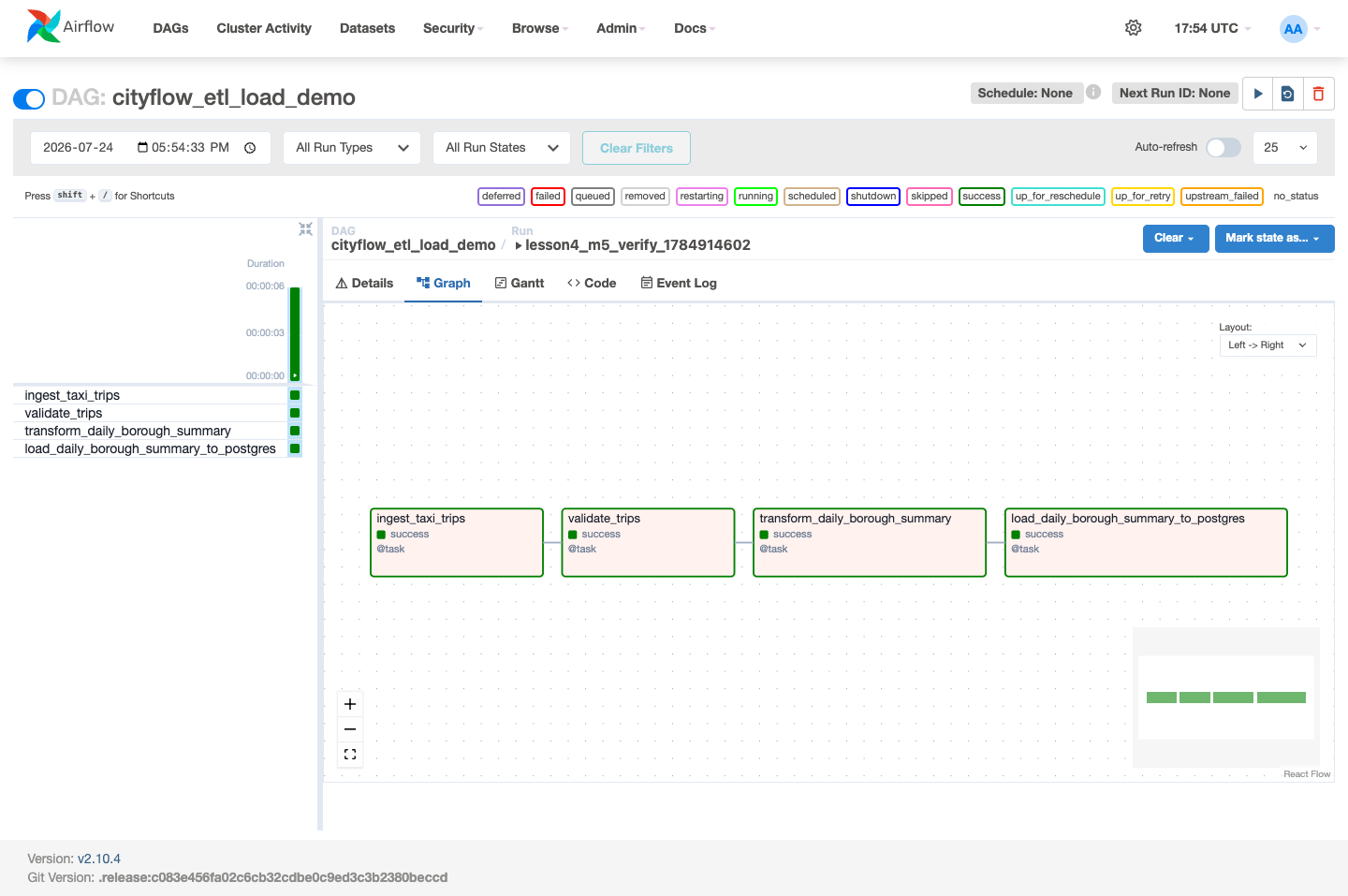Open the clock time picker icon

250,148
